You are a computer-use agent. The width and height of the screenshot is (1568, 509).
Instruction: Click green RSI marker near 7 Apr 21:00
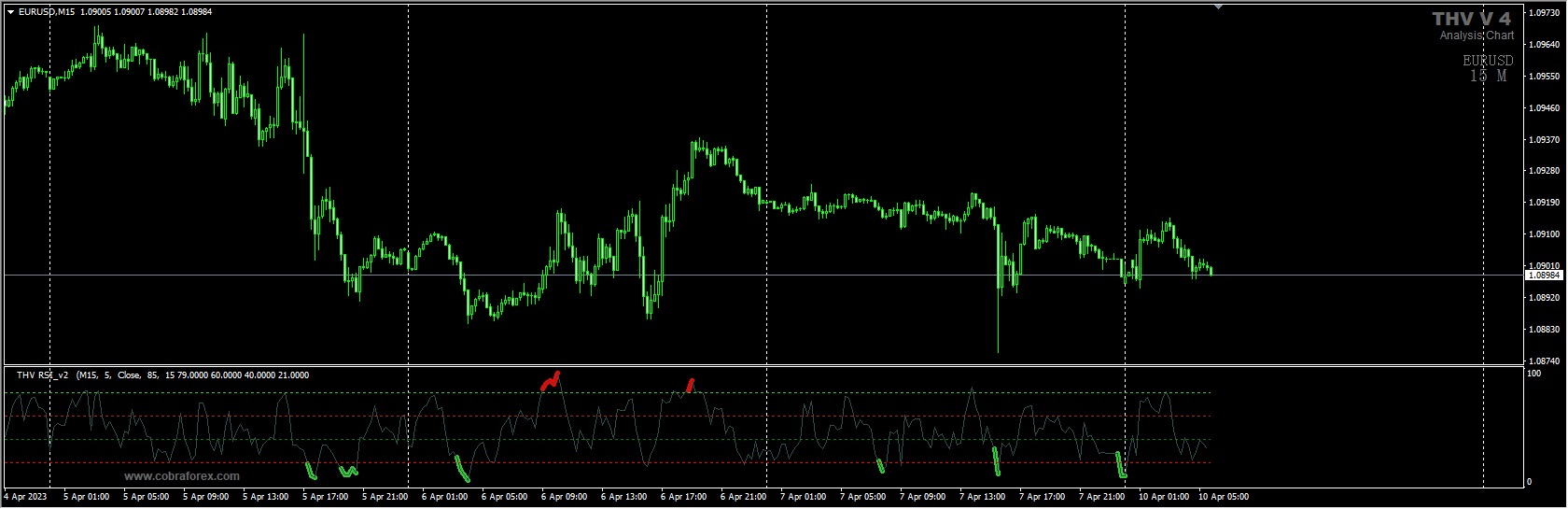click(1121, 465)
